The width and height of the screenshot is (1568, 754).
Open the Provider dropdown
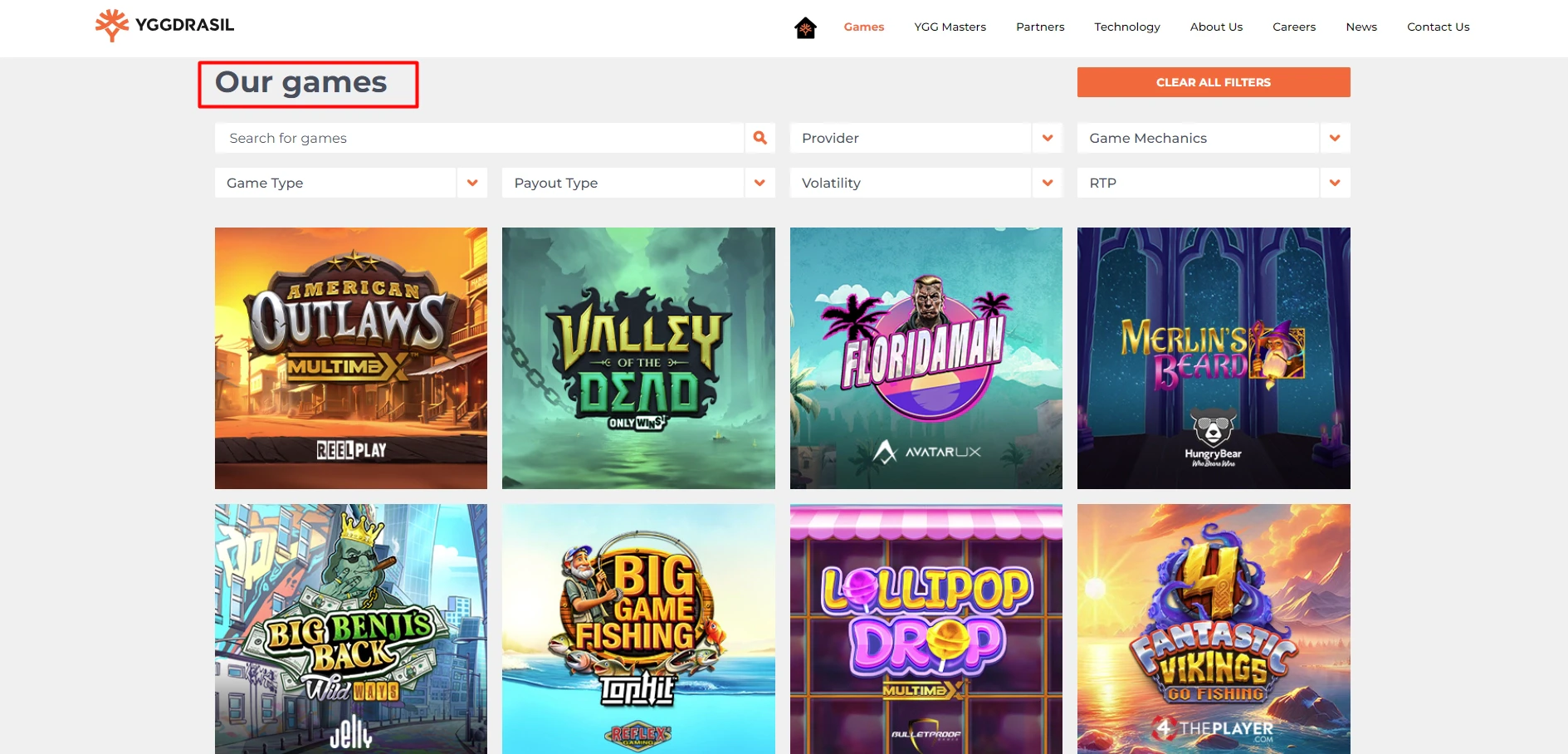point(911,138)
